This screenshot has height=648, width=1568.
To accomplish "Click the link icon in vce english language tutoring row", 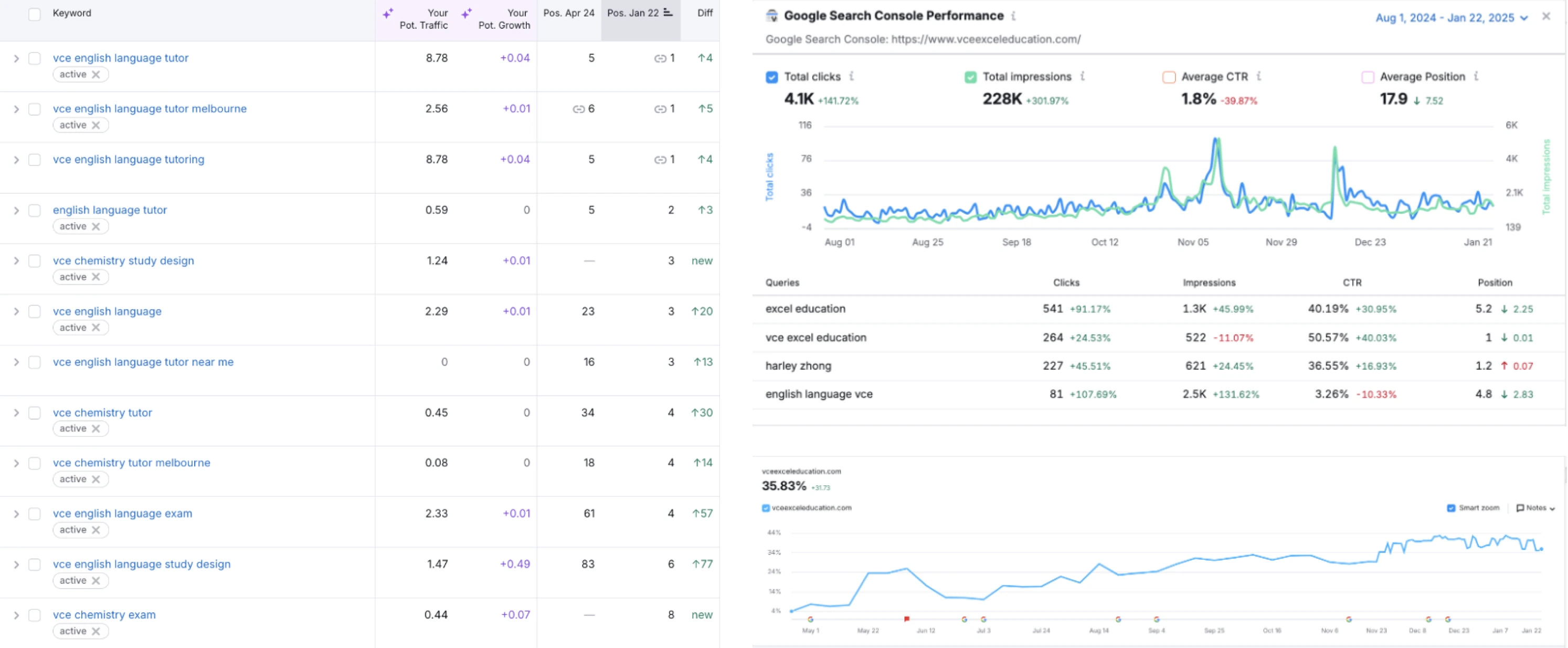I will pos(660,160).
